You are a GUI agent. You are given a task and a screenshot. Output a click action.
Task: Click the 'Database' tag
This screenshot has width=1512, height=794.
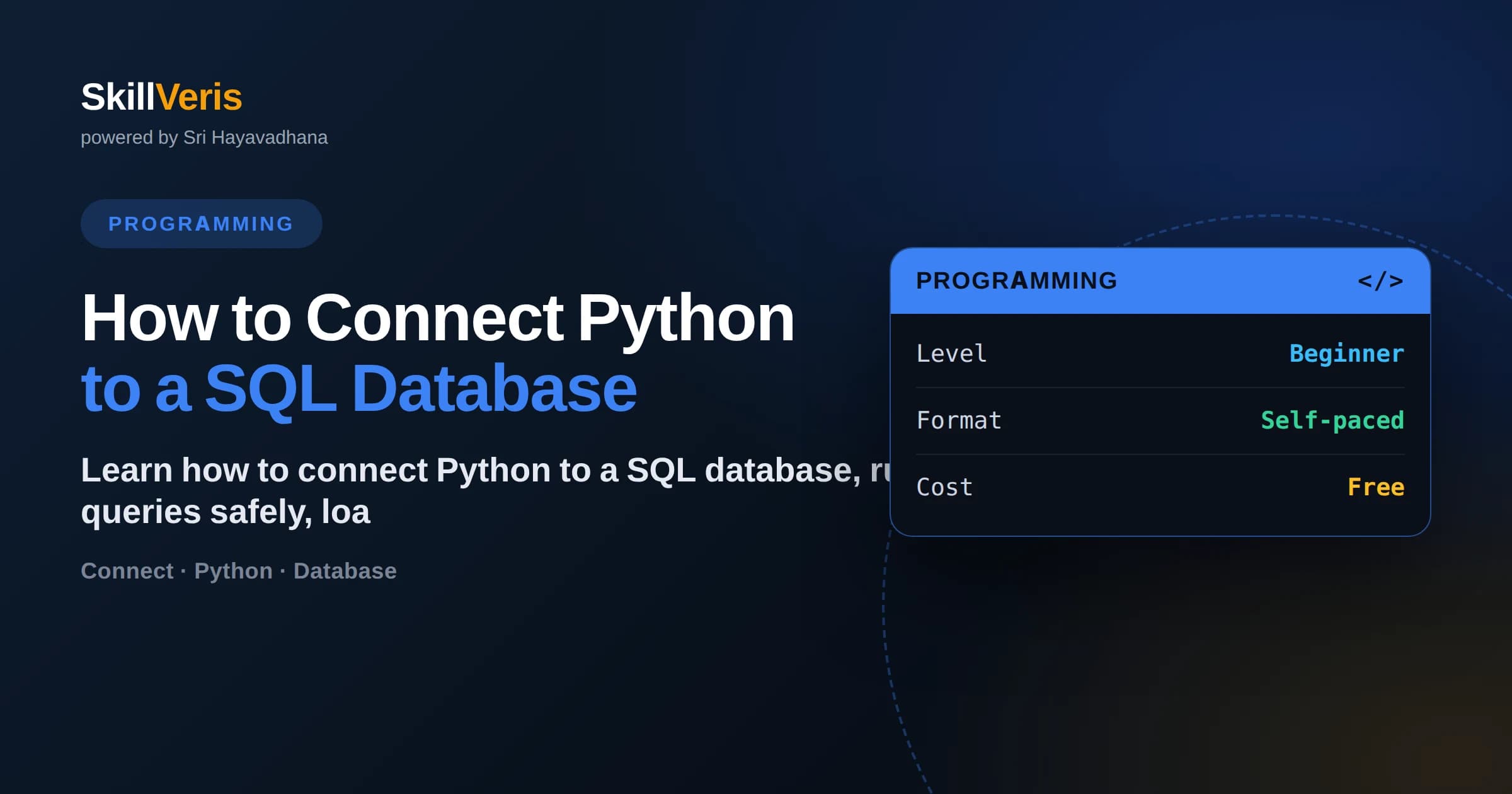pos(345,571)
